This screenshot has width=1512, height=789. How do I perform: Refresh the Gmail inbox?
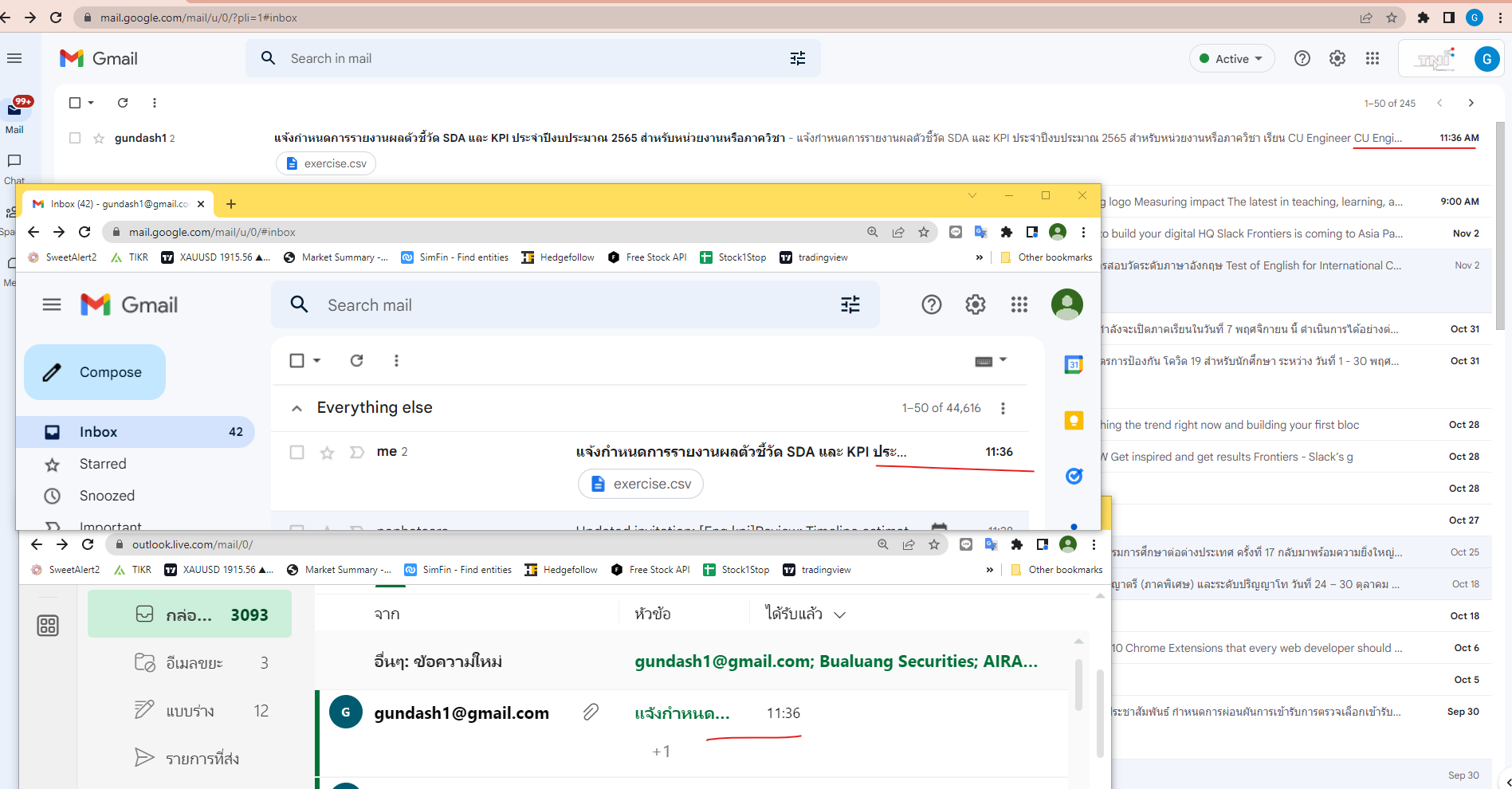coord(356,360)
